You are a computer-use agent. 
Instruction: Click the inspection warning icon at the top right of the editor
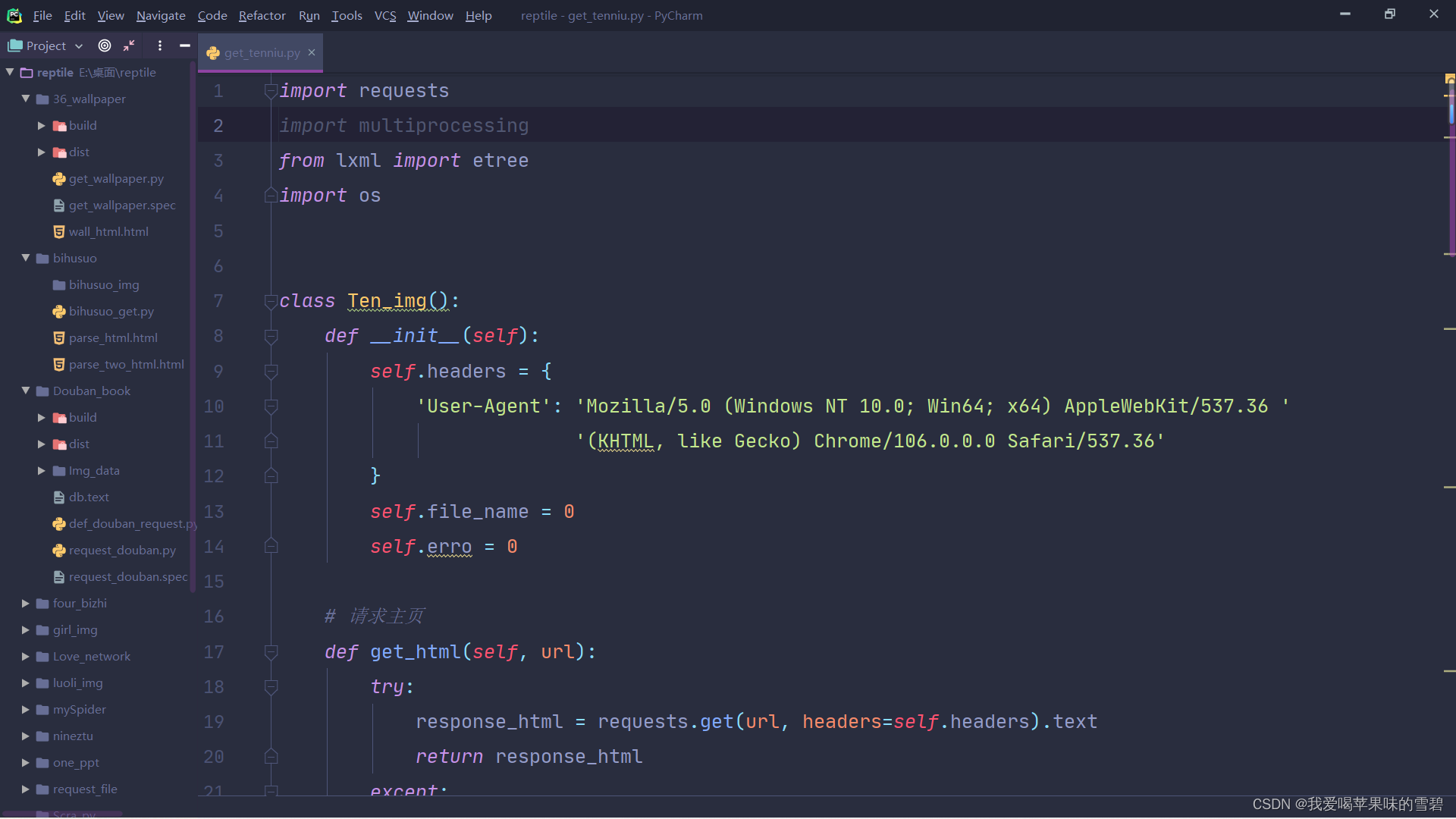click(x=1449, y=78)
